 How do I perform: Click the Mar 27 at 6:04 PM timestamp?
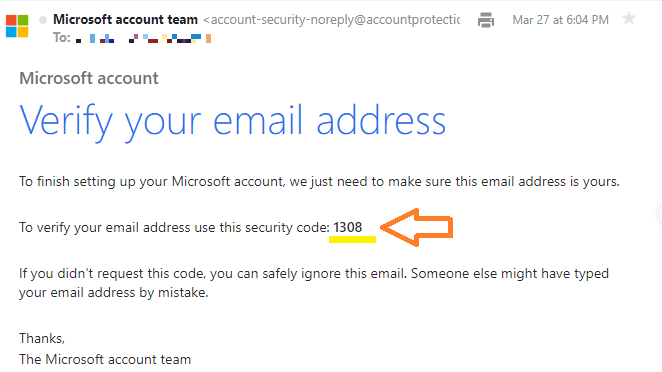click(x=560, y=20)
